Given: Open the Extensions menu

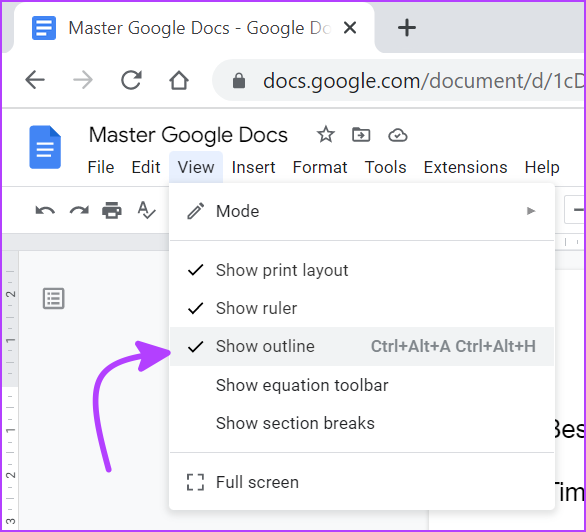Looking at the screenshot, I should coord(465,167).
